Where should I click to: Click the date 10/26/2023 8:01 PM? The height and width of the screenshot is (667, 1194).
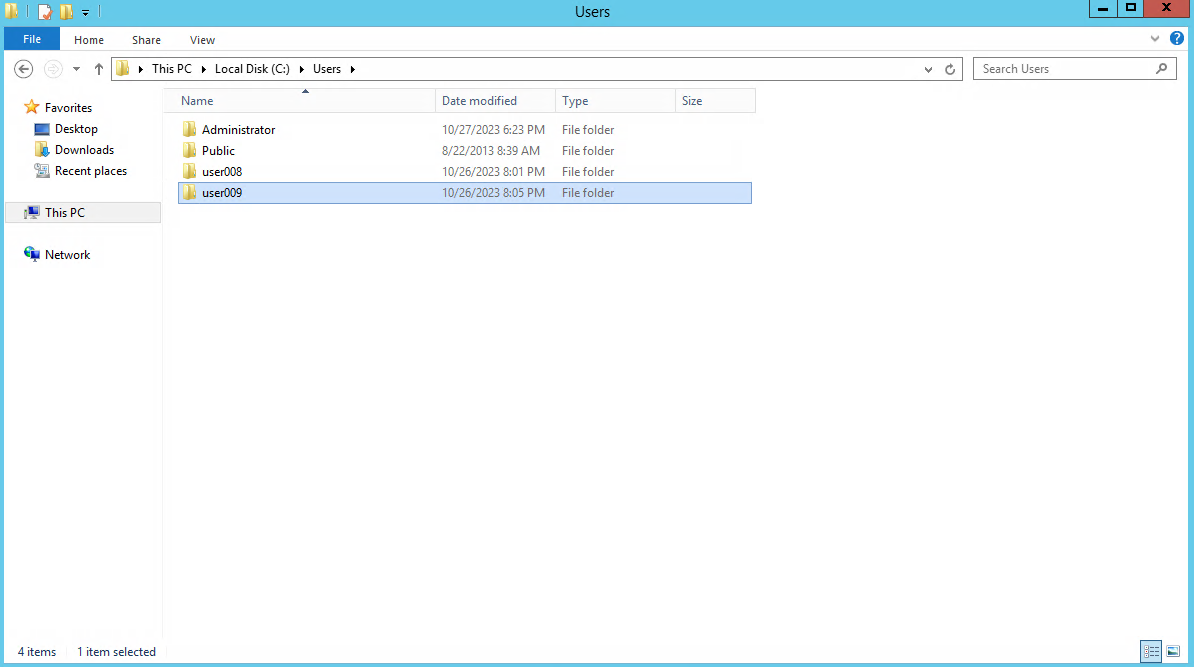tap(493, 171)
